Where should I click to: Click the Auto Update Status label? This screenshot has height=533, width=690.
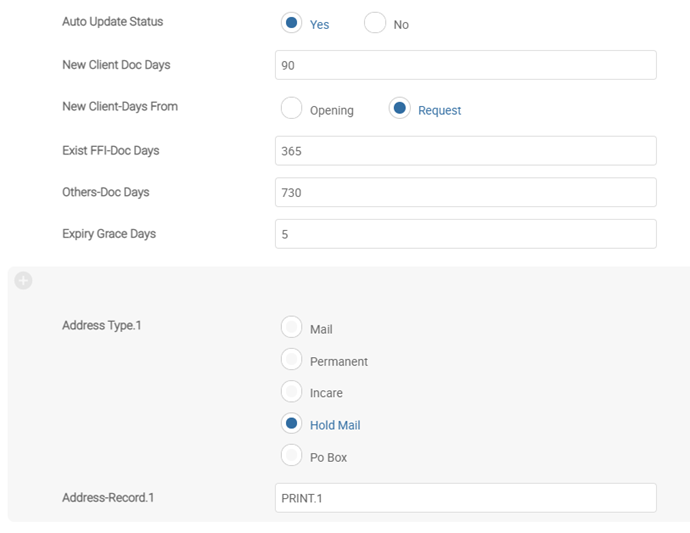point(112,22)
